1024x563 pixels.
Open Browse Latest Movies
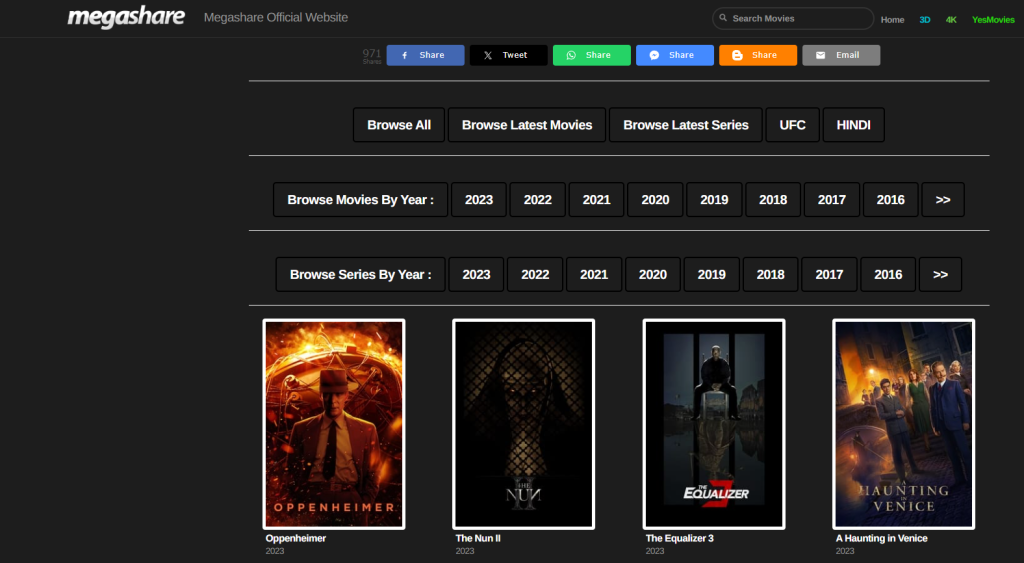click(x=527, y=125)
